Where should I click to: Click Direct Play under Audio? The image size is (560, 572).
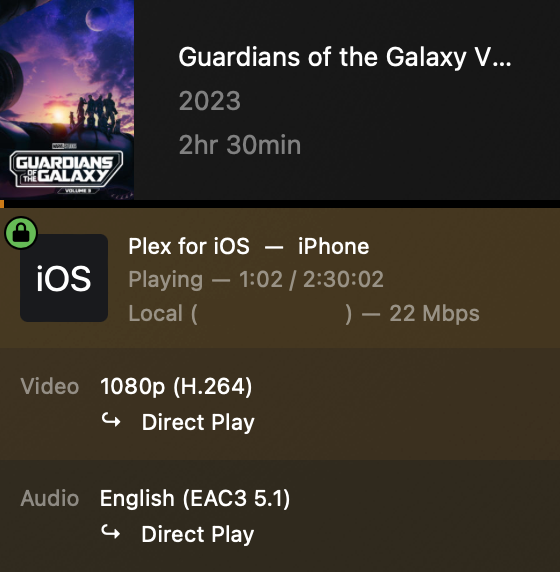coord(198,534)
